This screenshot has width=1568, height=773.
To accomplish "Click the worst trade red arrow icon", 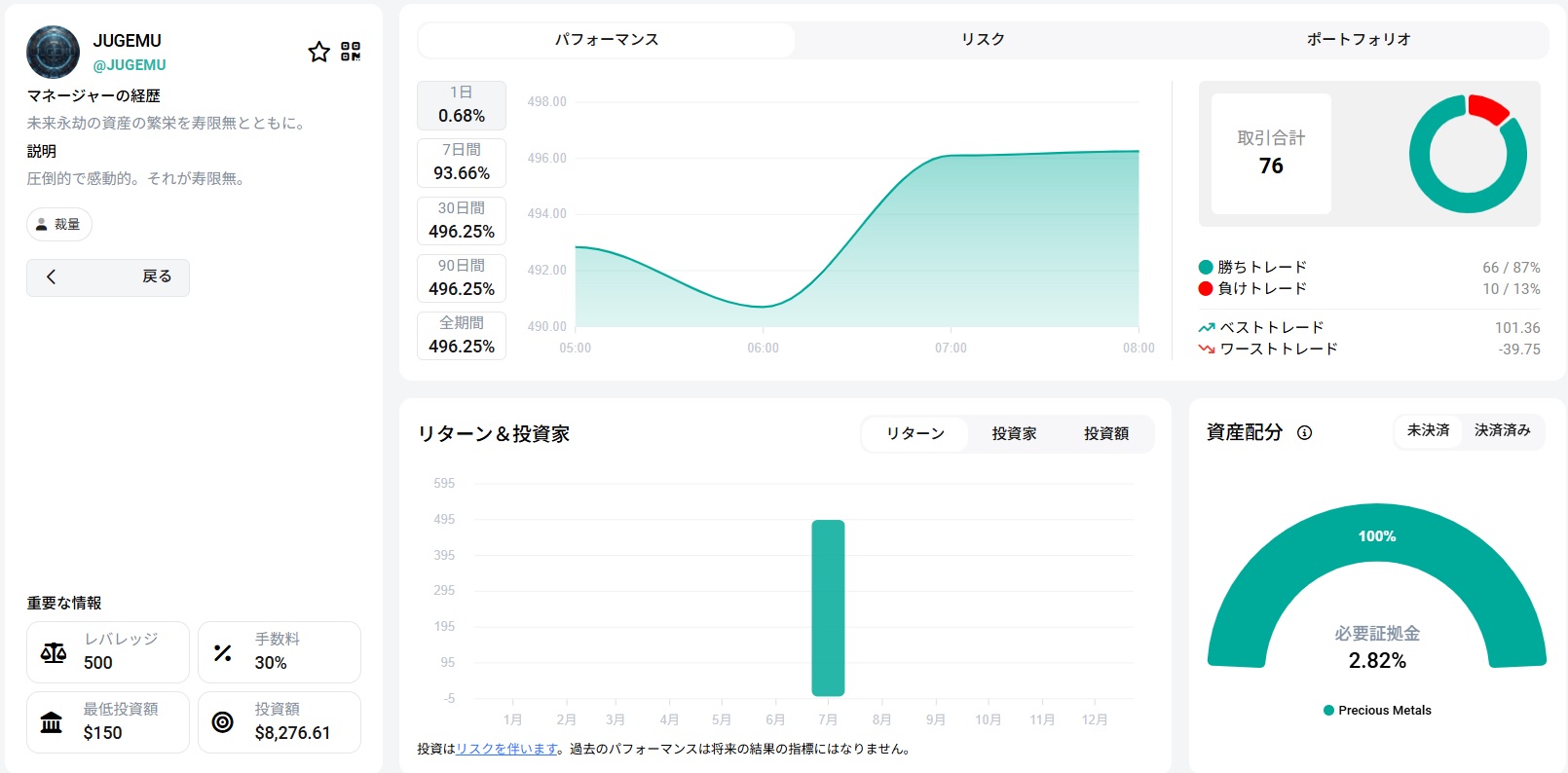I will 1207,349.
